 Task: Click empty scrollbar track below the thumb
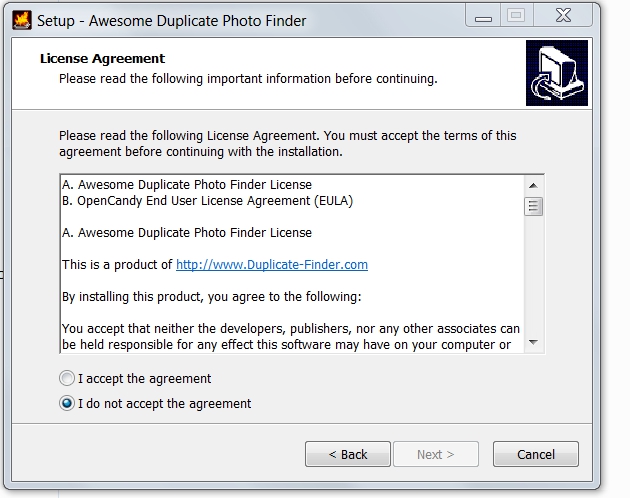click(x=534, y=275)
